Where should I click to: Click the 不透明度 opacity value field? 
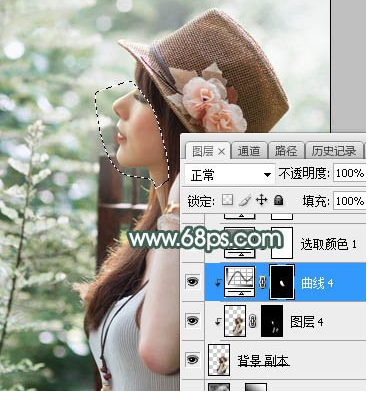(x=350, y=173)
